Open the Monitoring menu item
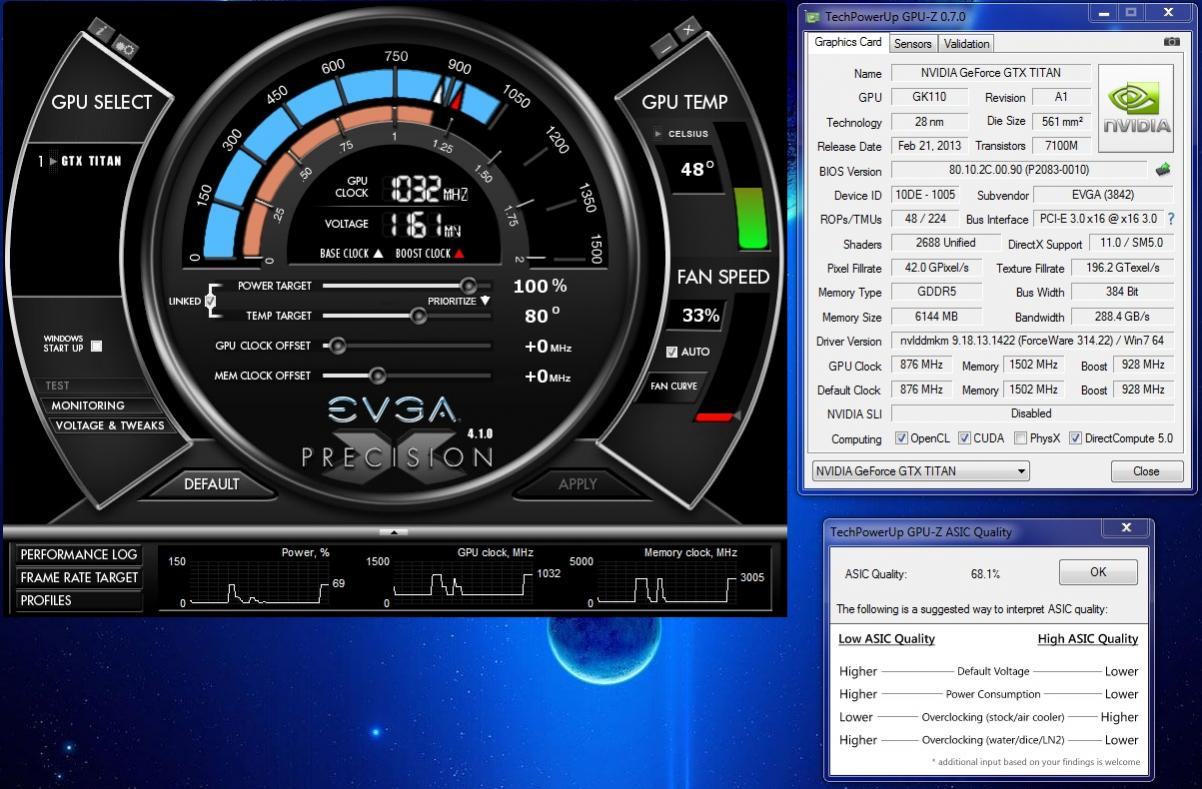 click(88, 405)
